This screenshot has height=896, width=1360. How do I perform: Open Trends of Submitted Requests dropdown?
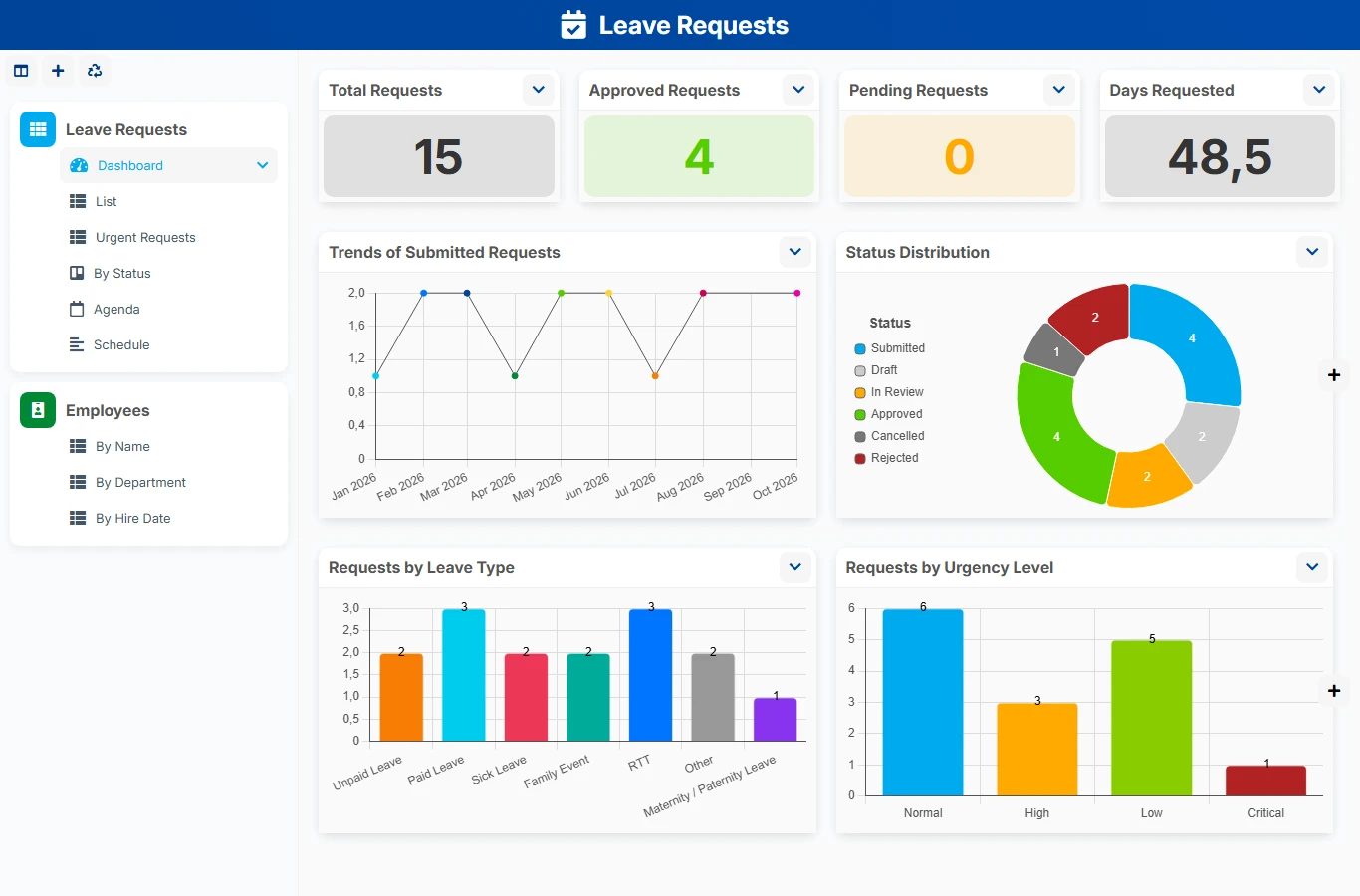pyautogui.click(x=795, y=252)
